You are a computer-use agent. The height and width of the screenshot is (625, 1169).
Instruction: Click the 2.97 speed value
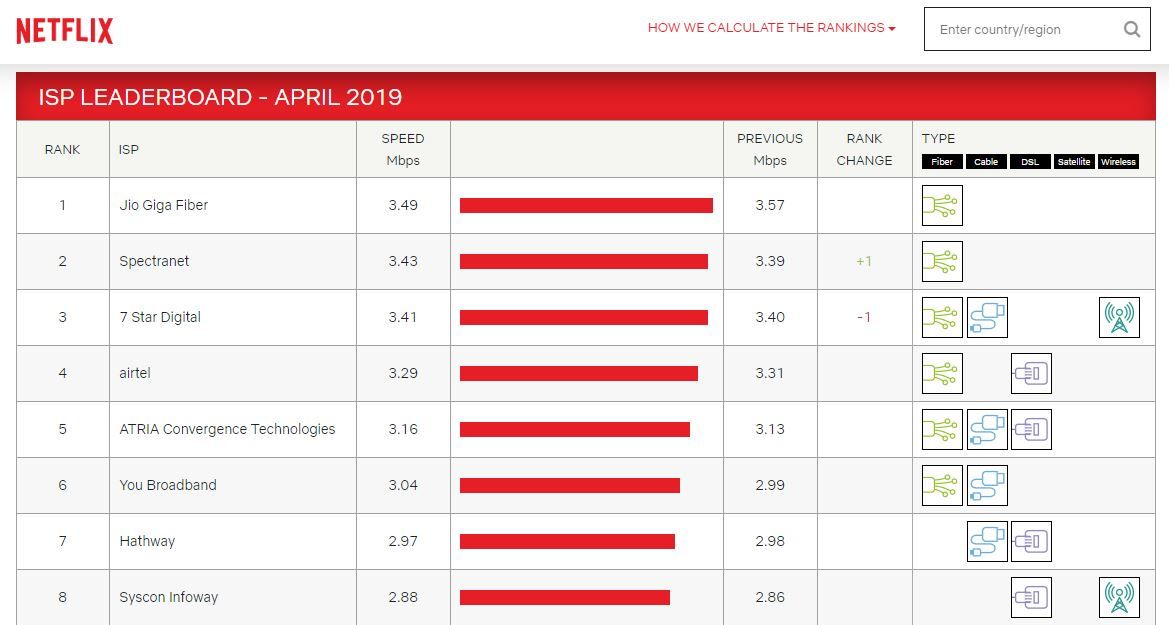coord(403,541)
